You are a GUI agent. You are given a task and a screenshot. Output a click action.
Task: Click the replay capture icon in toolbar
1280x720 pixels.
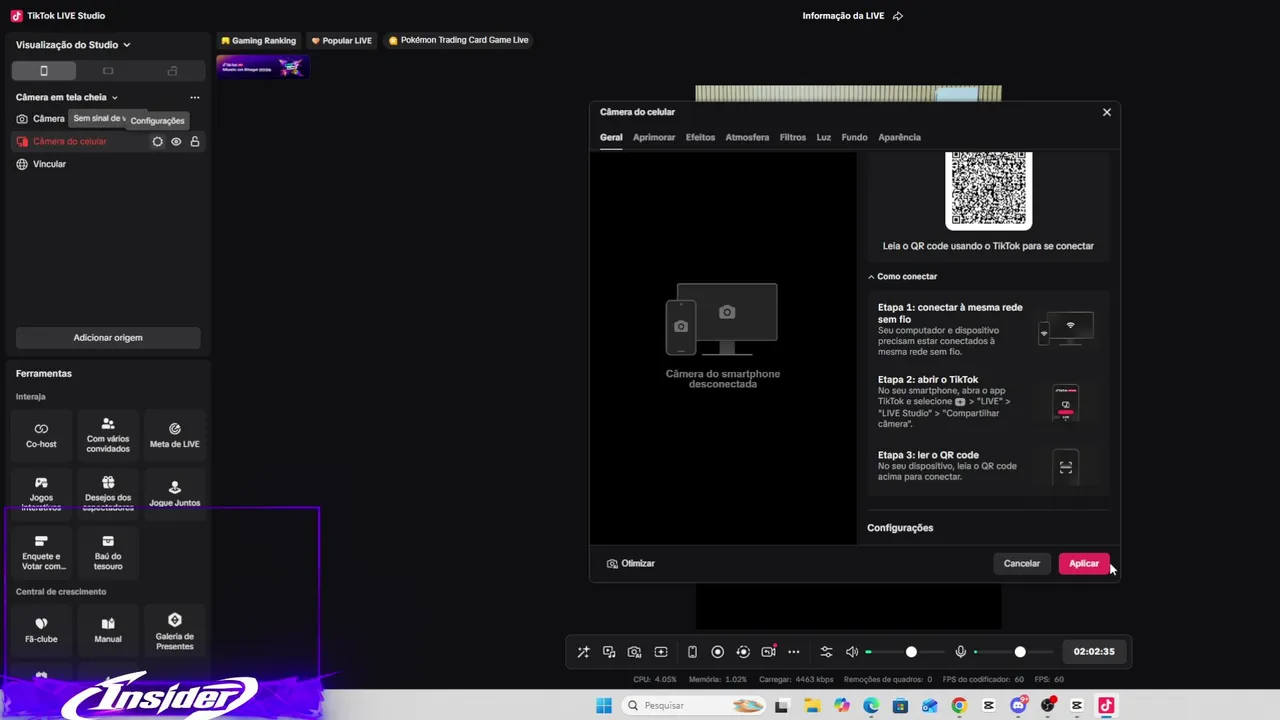743,652
